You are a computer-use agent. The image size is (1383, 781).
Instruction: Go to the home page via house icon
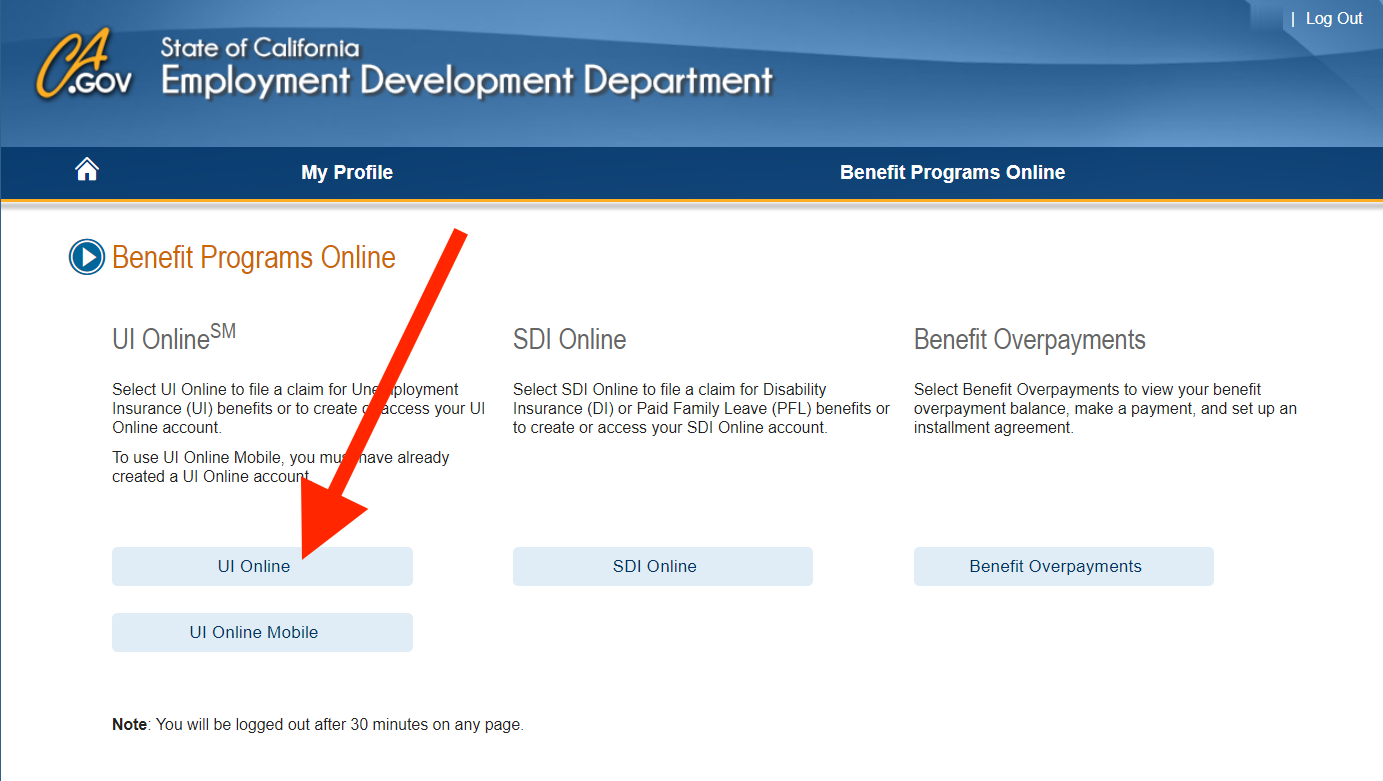(x=87, y=171)
